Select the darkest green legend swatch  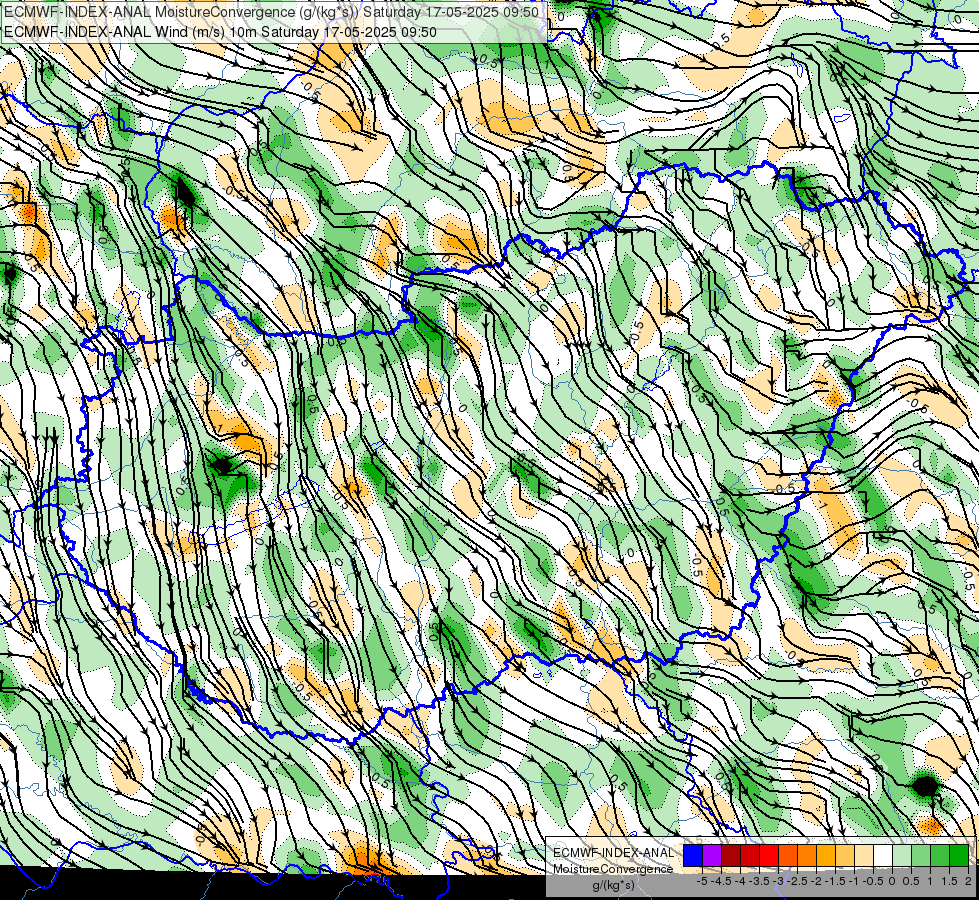pyautogui.click(x=959, y=856)
